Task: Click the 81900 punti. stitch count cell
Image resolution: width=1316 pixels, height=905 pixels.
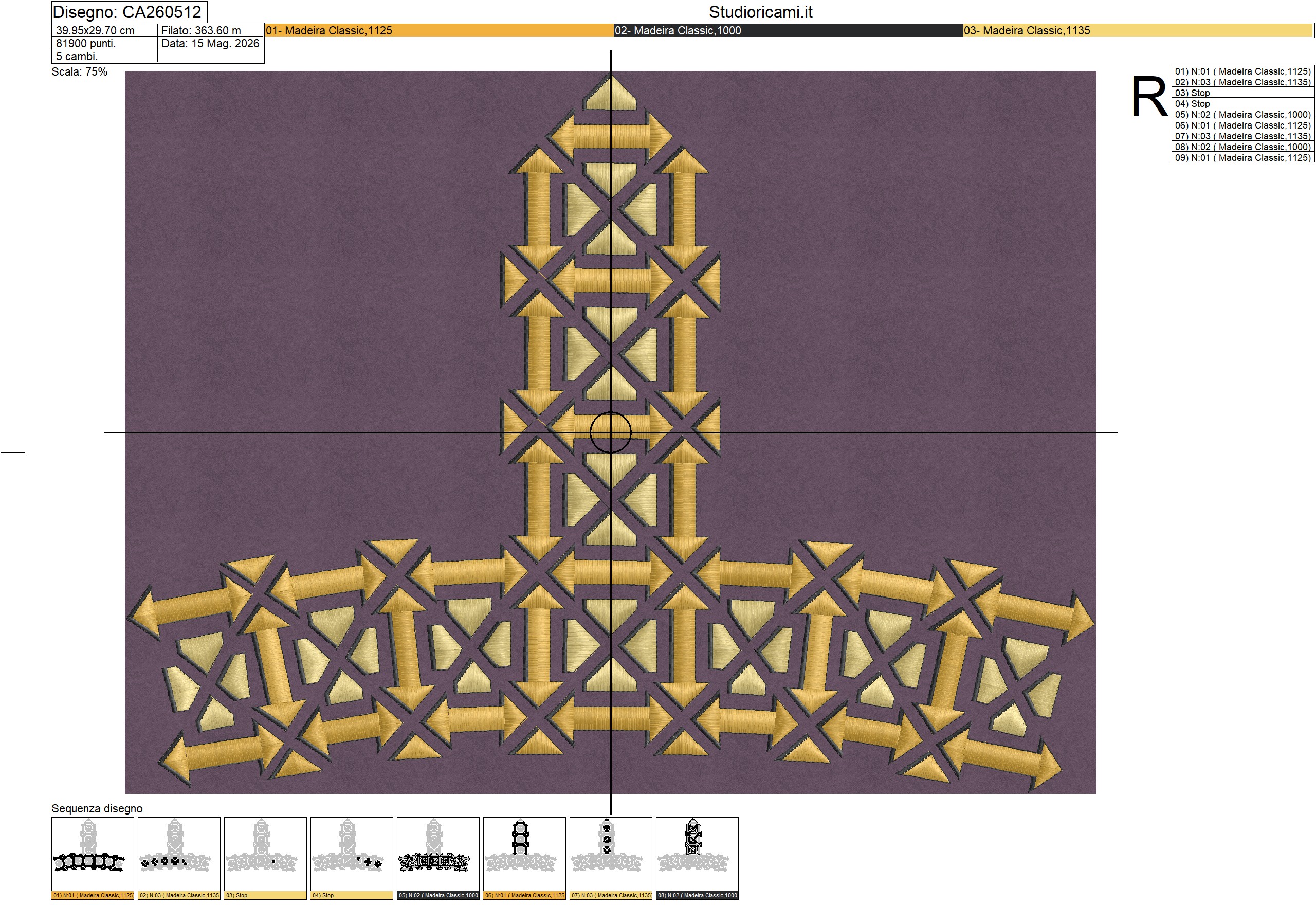Action: [104, 43]
